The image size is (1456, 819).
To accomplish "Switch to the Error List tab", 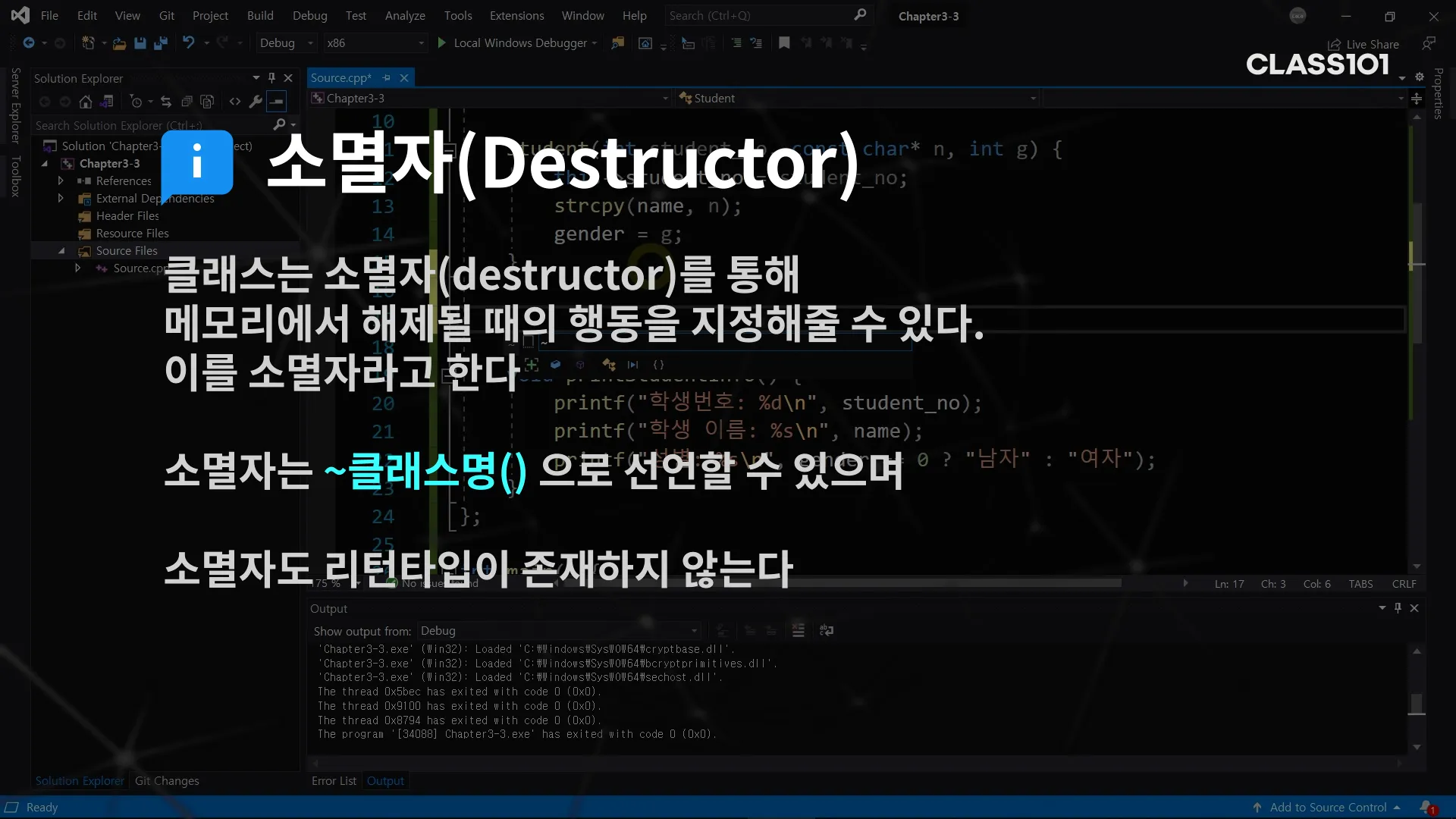I will coord(334,781).
